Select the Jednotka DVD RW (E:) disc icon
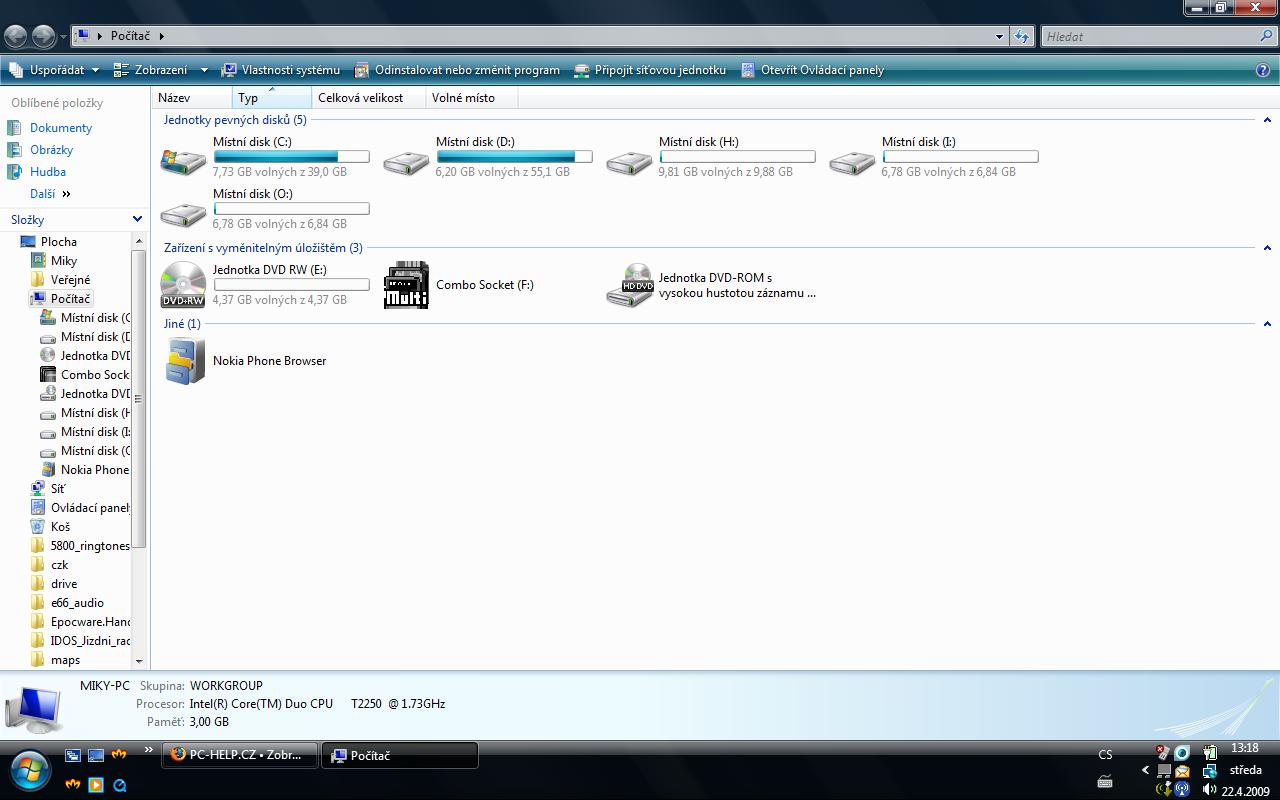 pos(184,285)
